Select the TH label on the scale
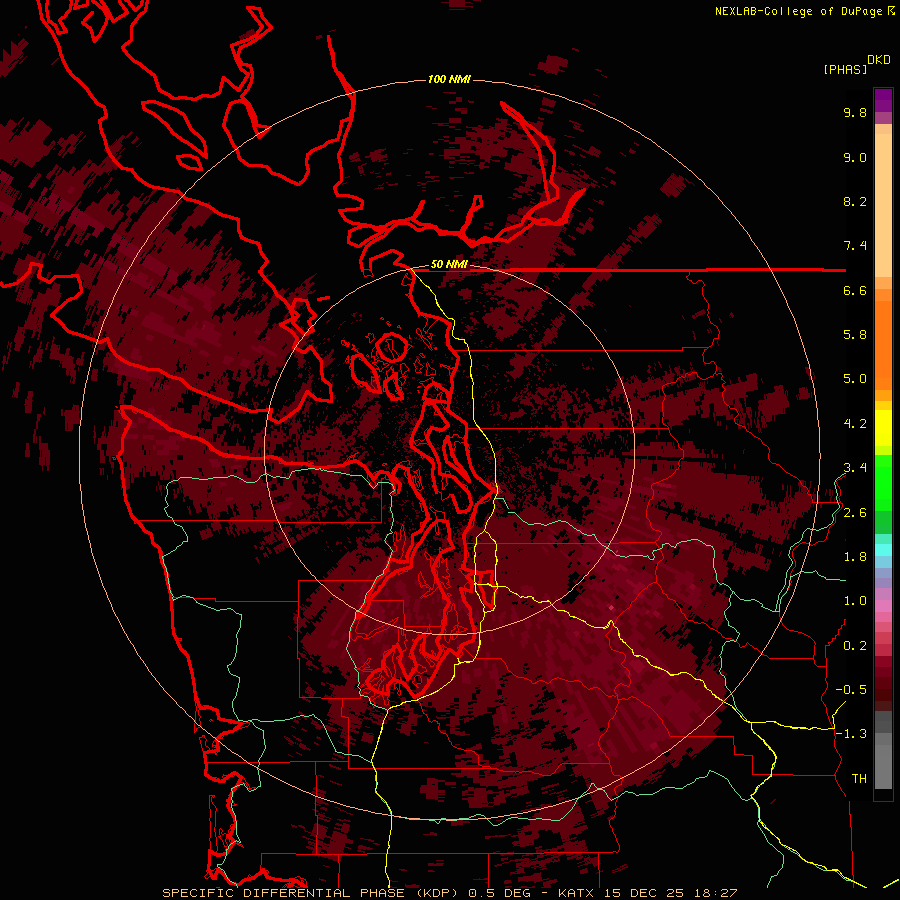The height and width of the screenshot is (900, 900). (x=859, y=779)
